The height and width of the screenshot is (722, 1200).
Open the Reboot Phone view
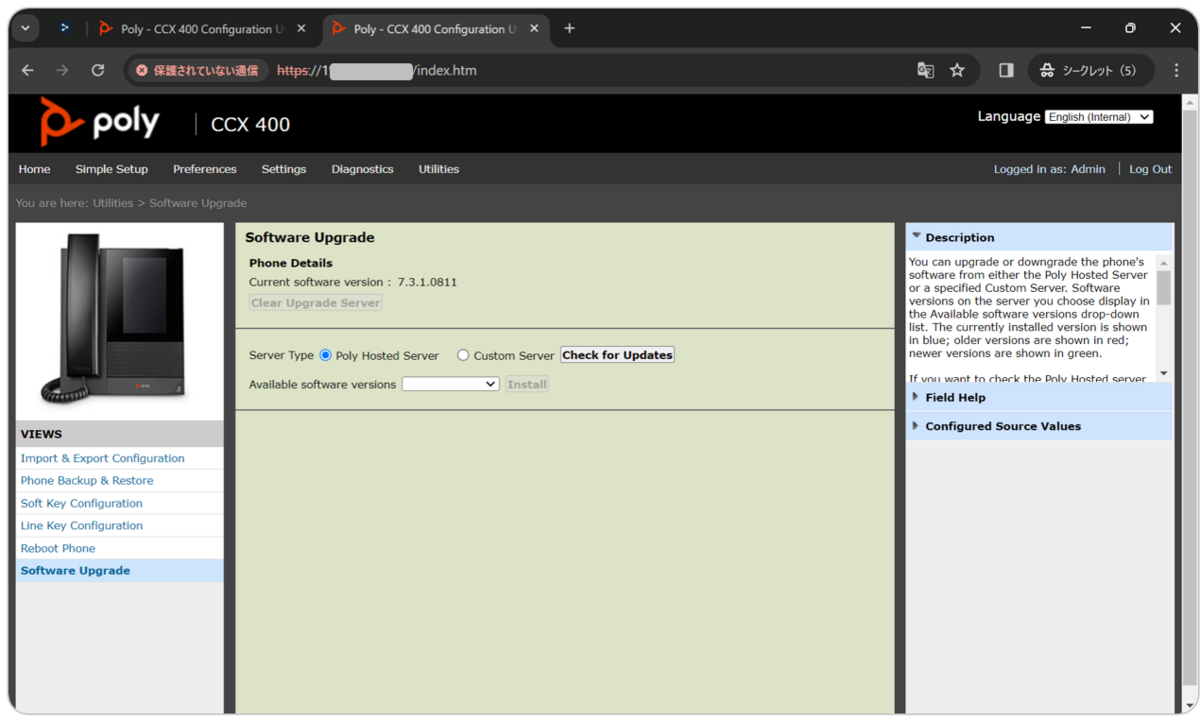[58, 548]
